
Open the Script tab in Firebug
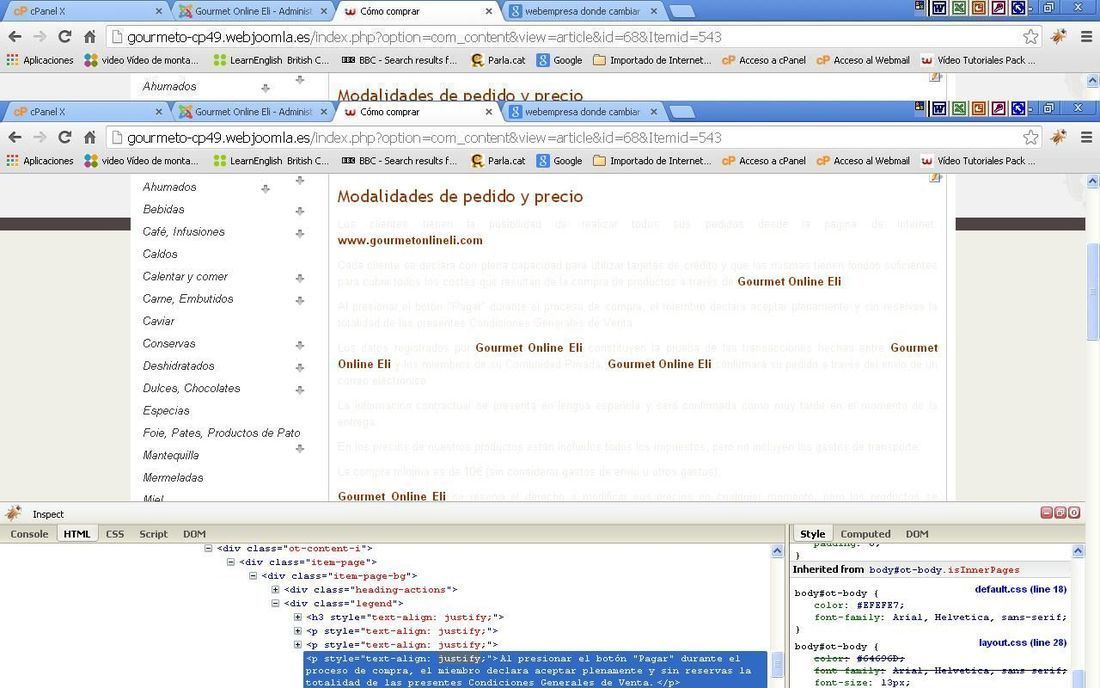point(154,534)
